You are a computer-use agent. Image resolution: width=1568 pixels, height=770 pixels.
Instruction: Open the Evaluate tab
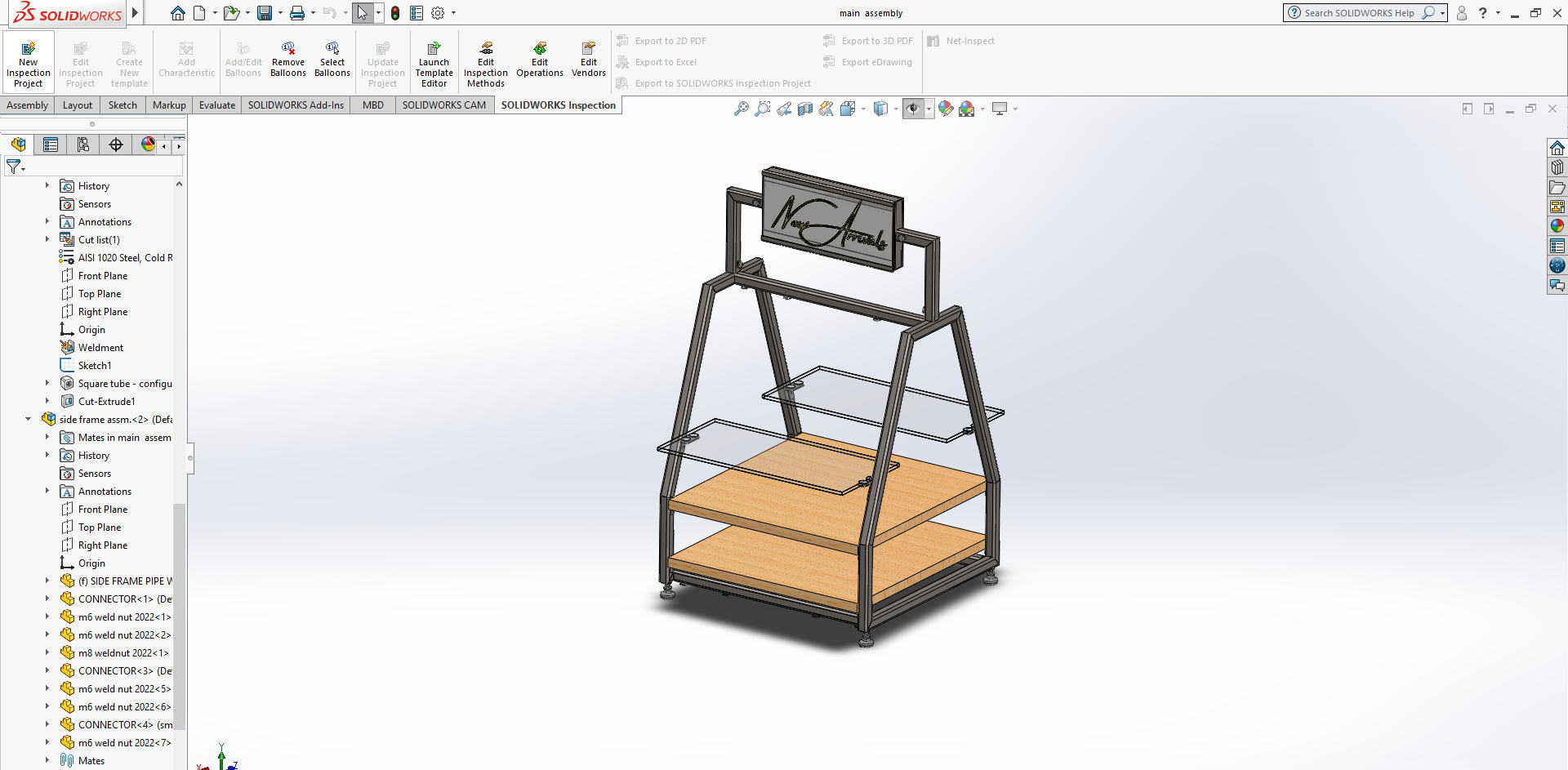coord(217,105)
